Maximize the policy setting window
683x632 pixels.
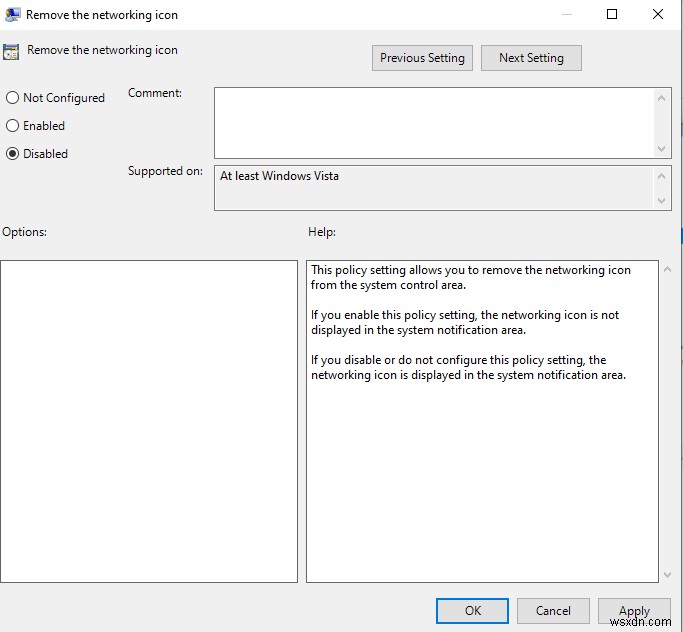[x=612, y=14]
